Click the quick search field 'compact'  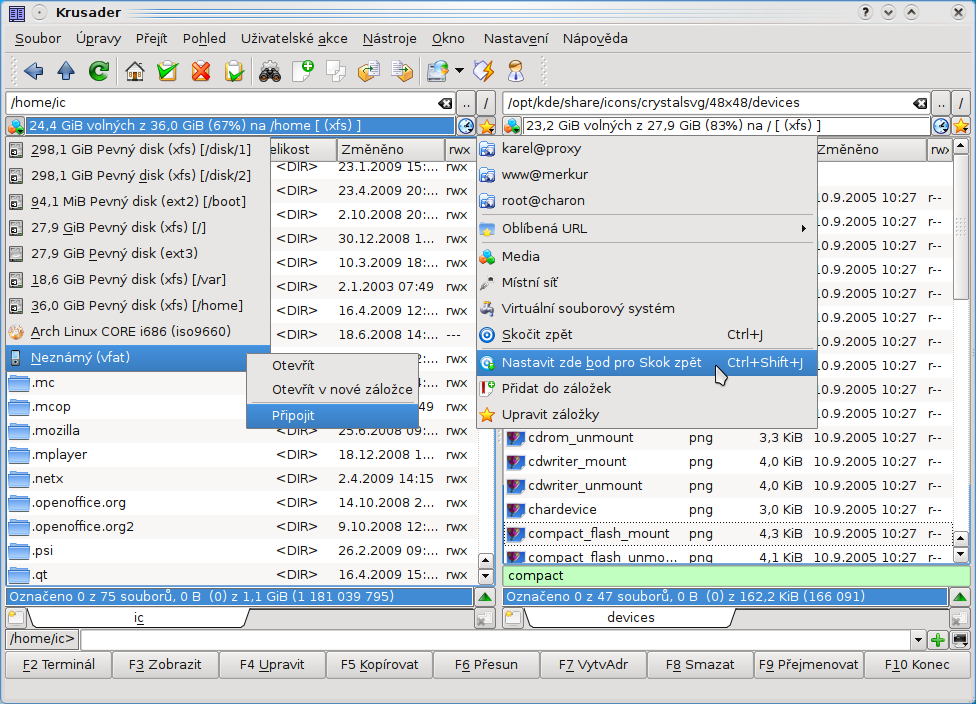pyautogui.click(x=736, y=576)
